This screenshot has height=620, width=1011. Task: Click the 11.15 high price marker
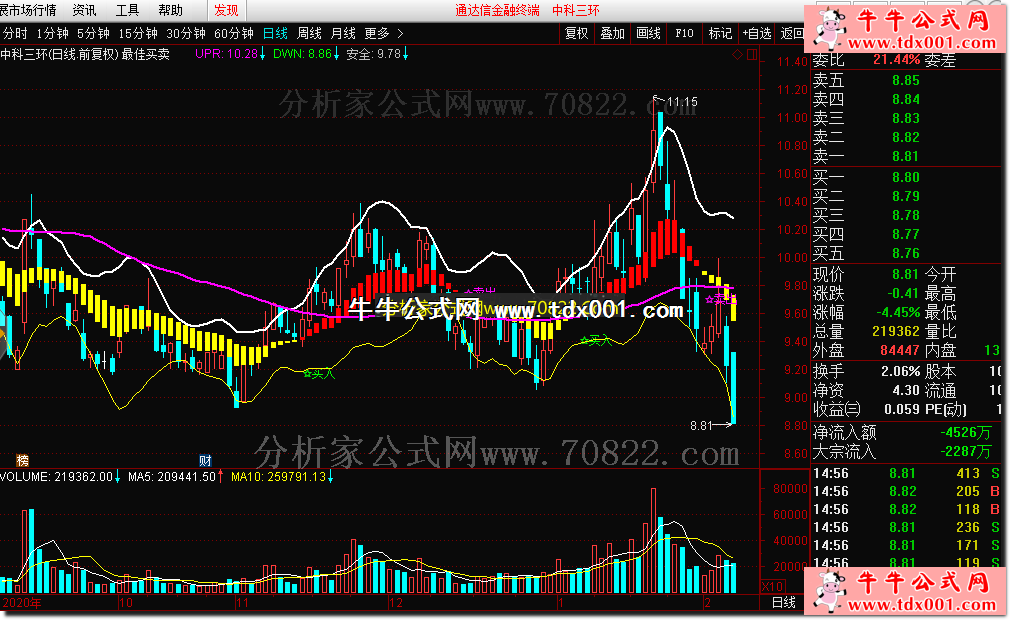tap(682, 102)
